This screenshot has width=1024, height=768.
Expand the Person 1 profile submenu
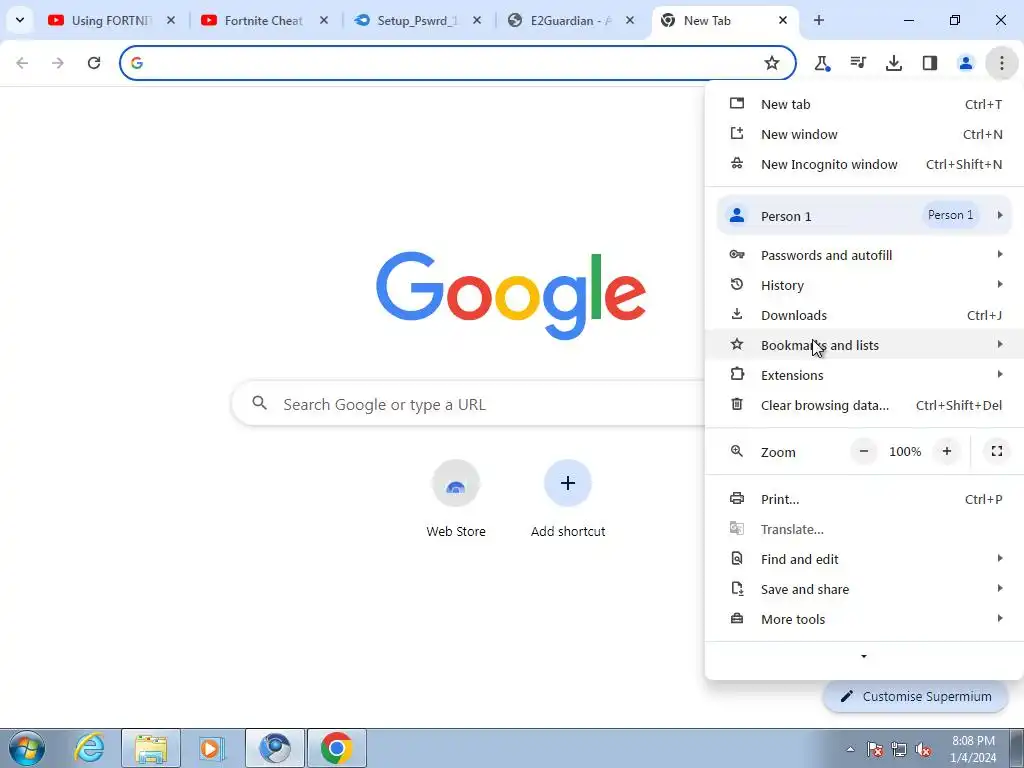(x=864, y=216)
